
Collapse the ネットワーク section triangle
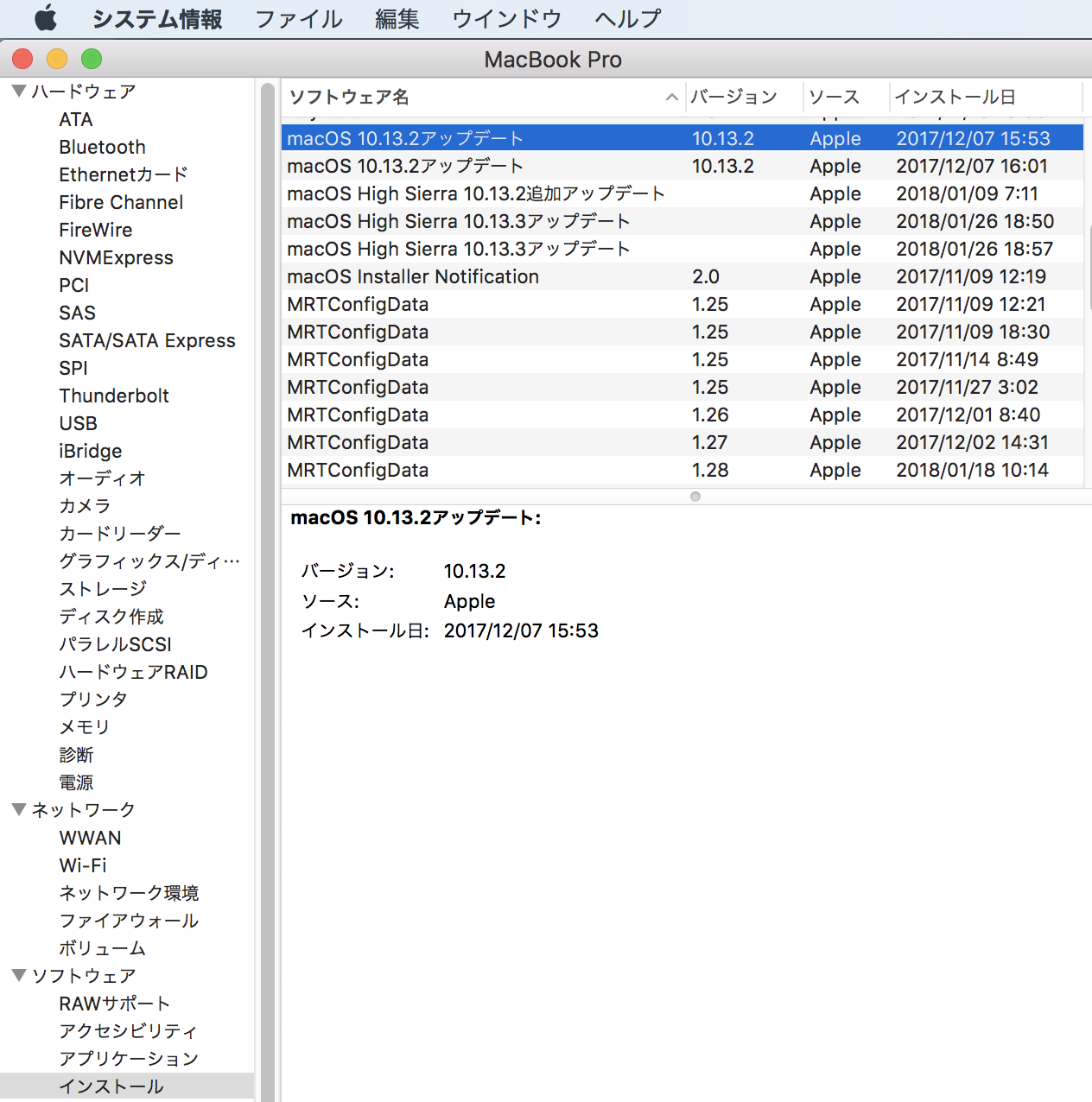tap(19, 810)
